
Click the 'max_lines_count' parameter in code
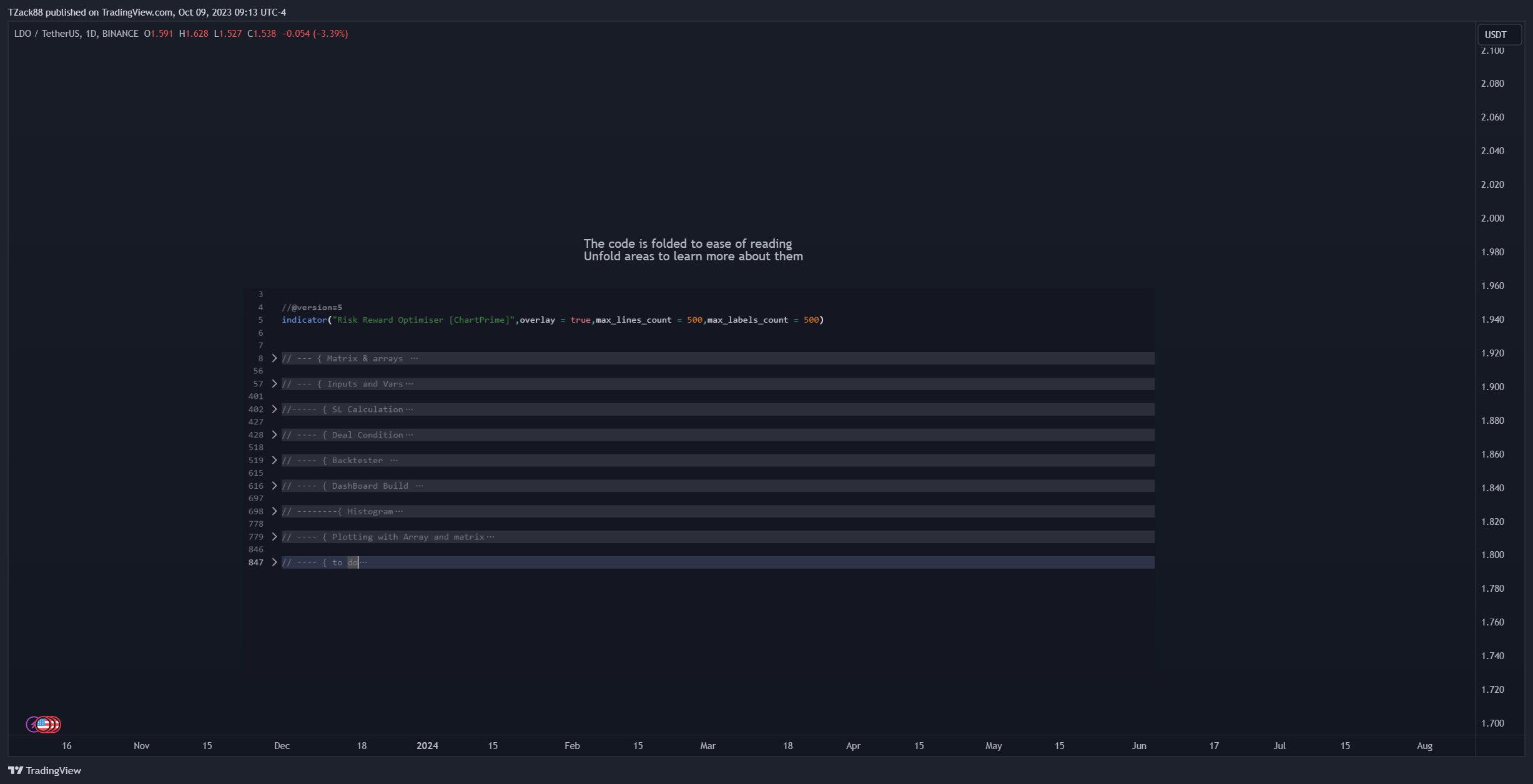point(633,320)
